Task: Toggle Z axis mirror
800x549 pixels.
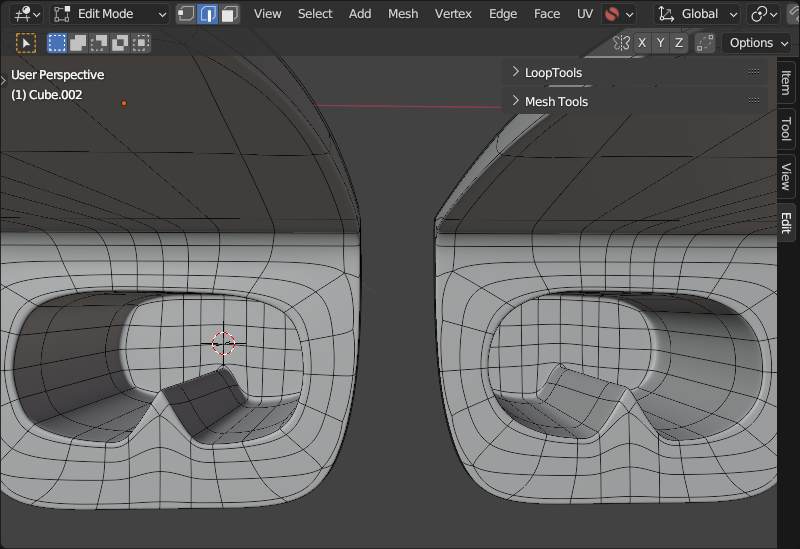Action: [x=679, y=43]
